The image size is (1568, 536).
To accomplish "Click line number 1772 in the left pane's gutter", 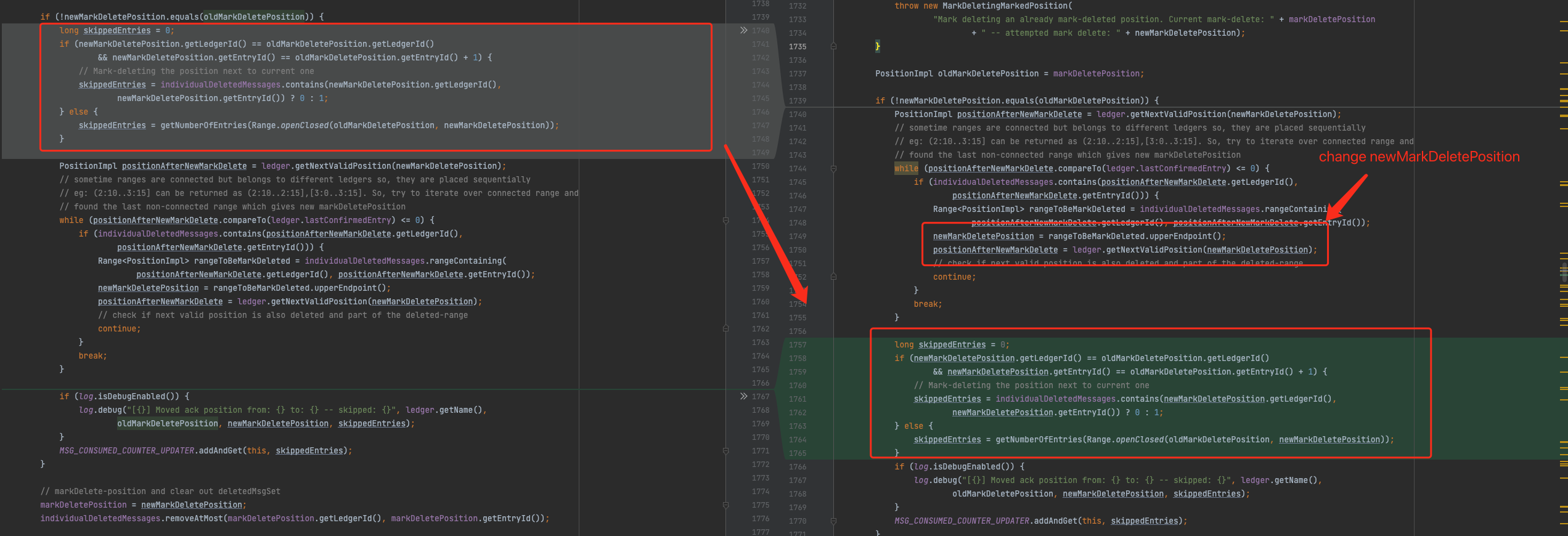I will tap(761, 464).
